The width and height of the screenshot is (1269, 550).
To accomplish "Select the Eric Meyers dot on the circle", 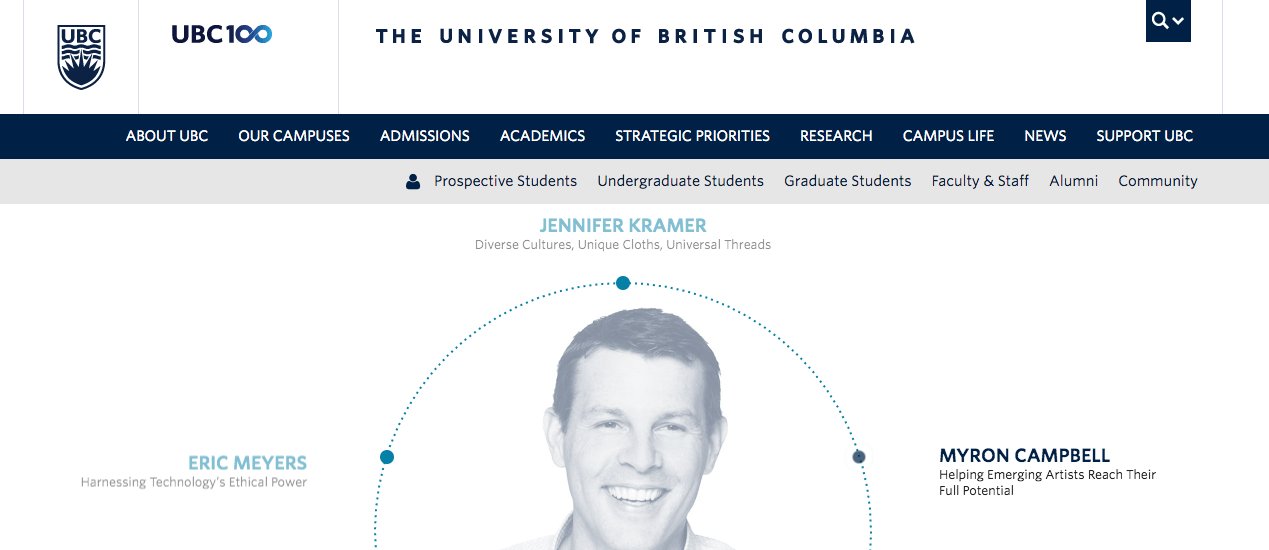I will pyautogui.click(x=387, y=457).
